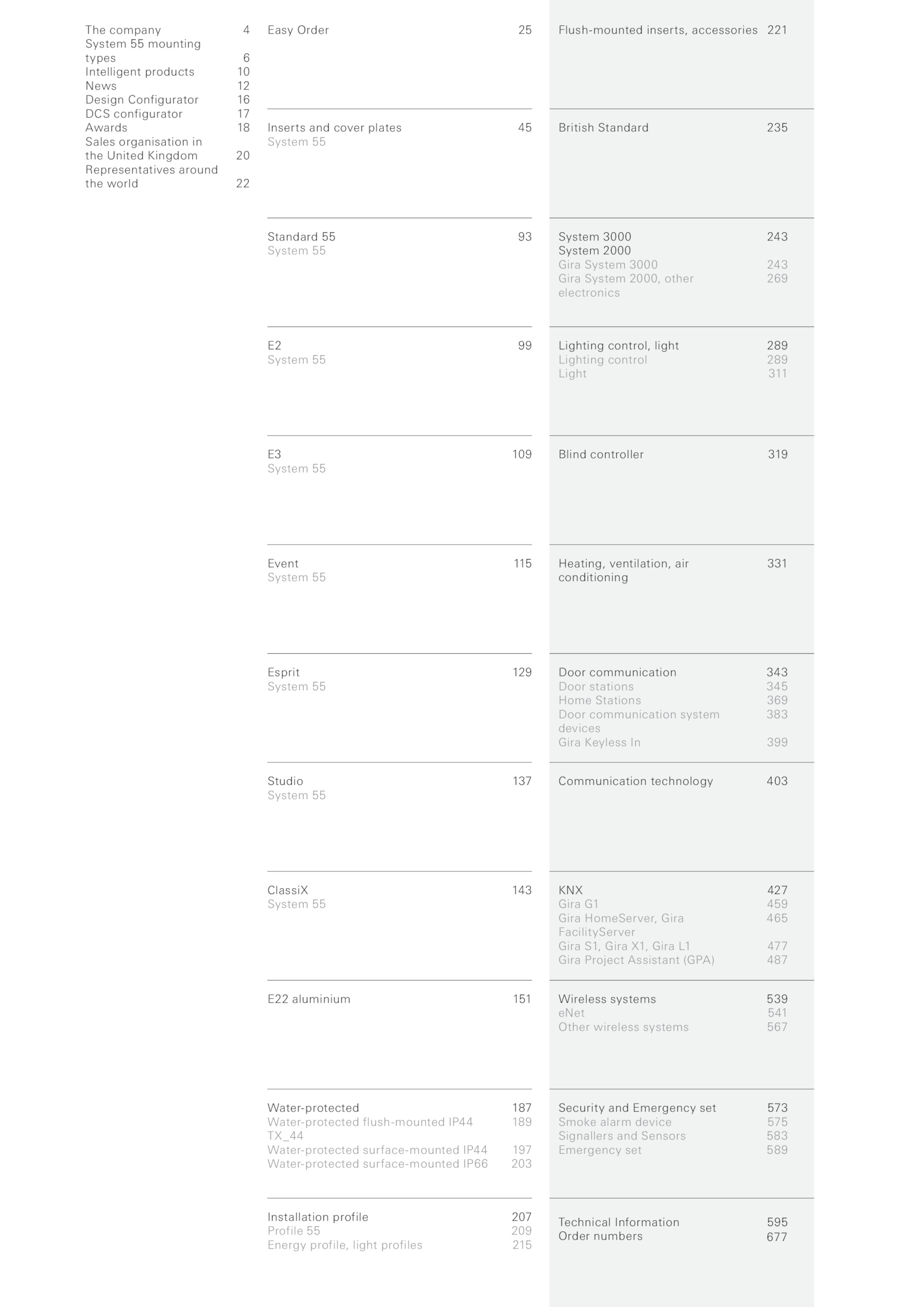Jump to Smoke alarm device entry

click(615, 1122)
